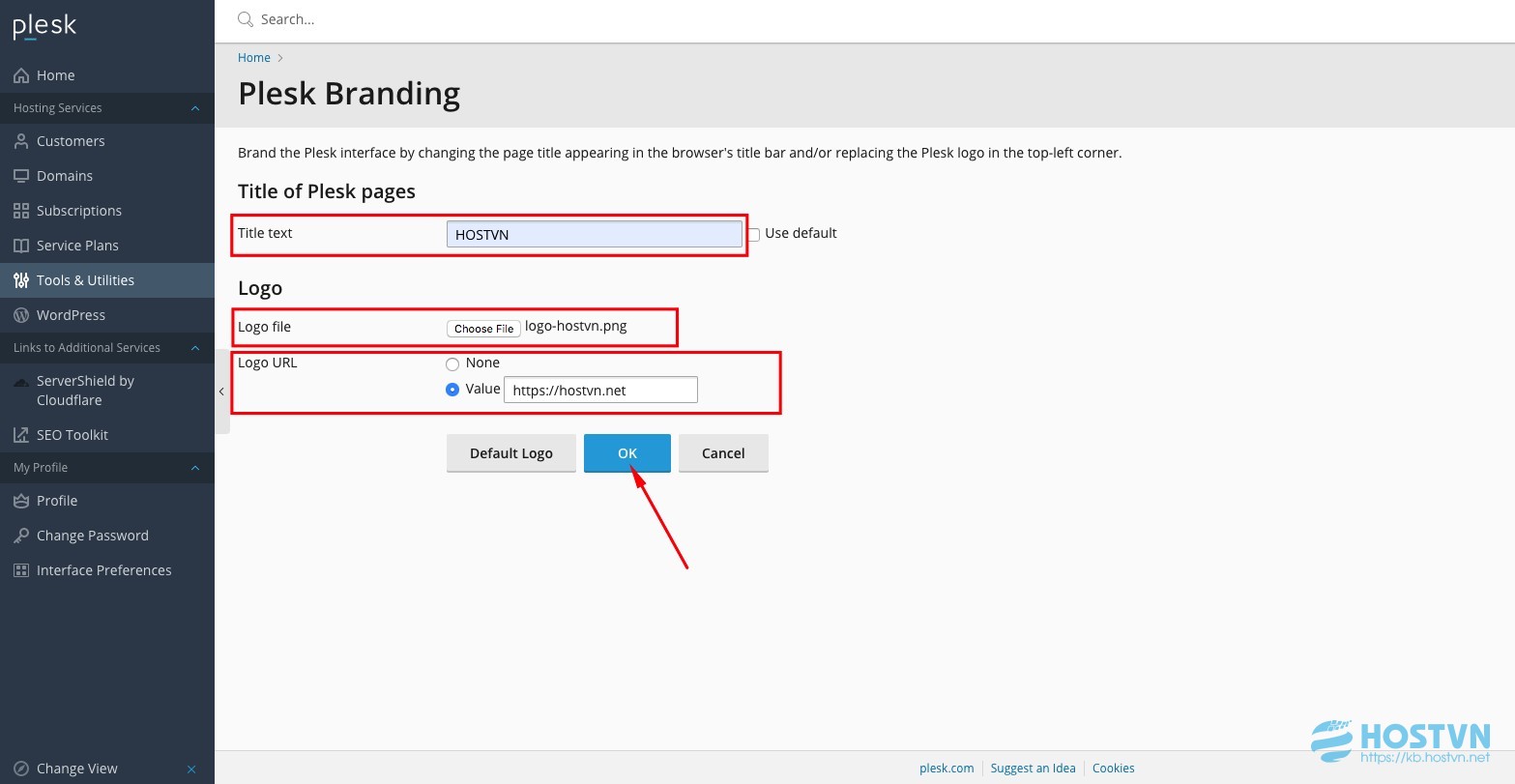Screen dimensions: 1515x784
Task: Click the Plesk logo
Action: (44, 26)
